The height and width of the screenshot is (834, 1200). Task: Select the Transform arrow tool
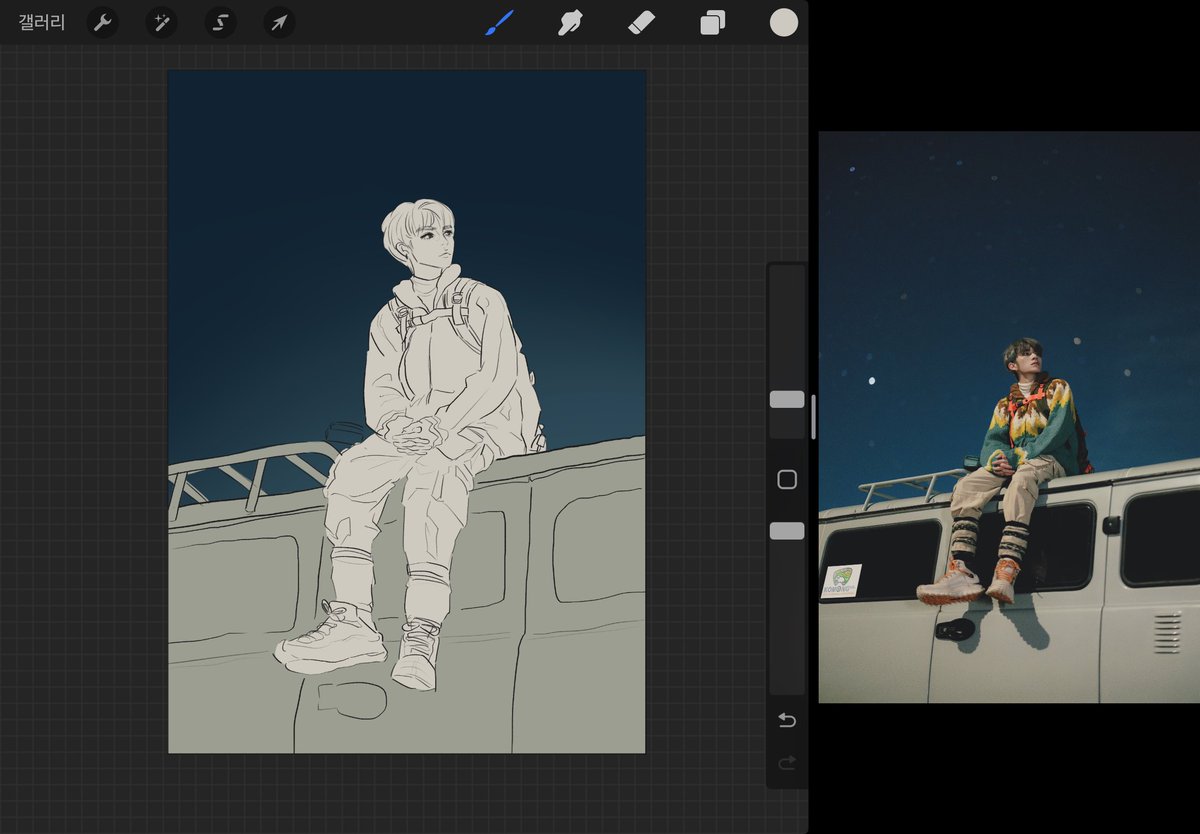pyautogui.click(x=279, y=22)
